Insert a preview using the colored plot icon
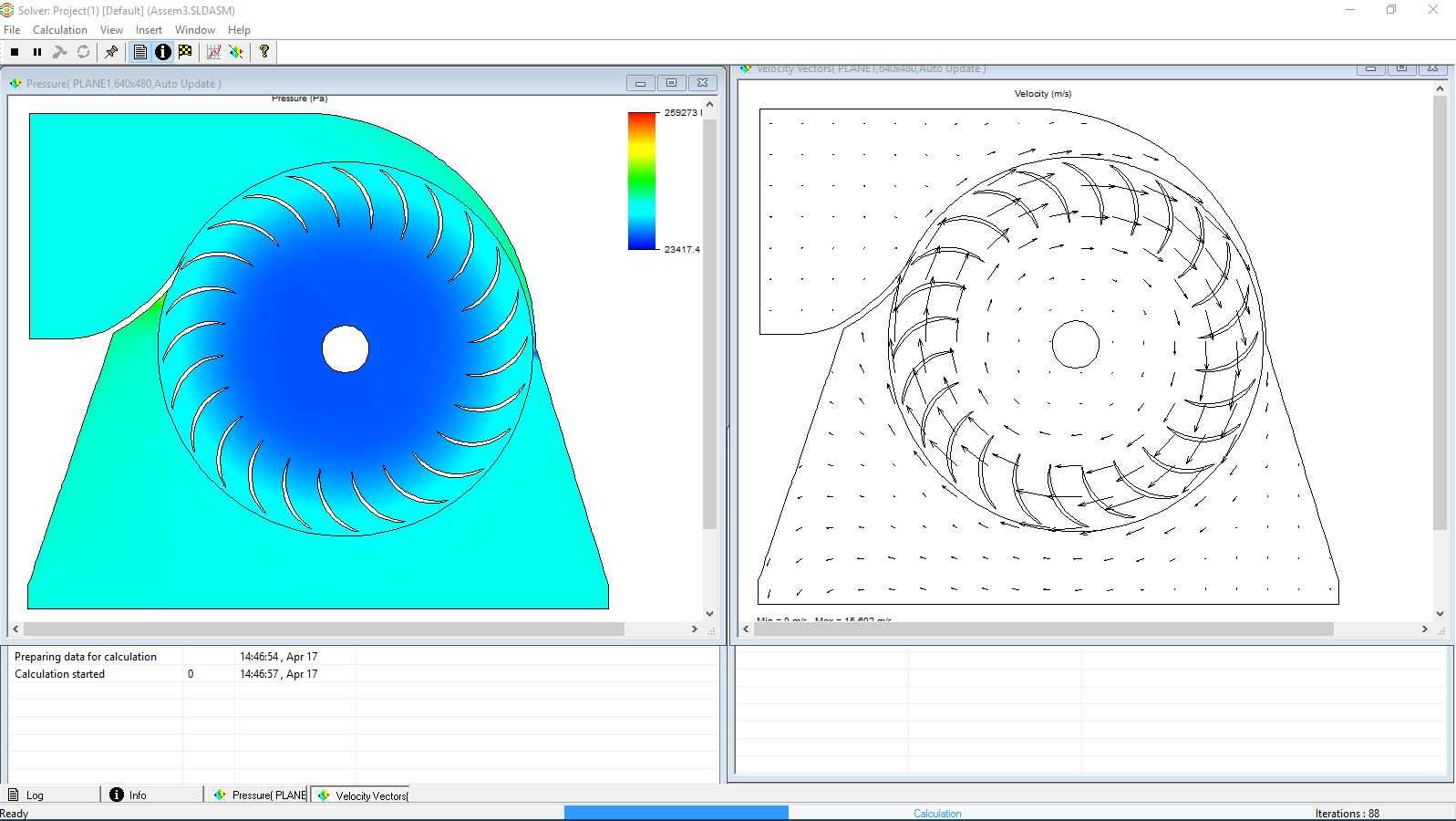 [236, 52]
